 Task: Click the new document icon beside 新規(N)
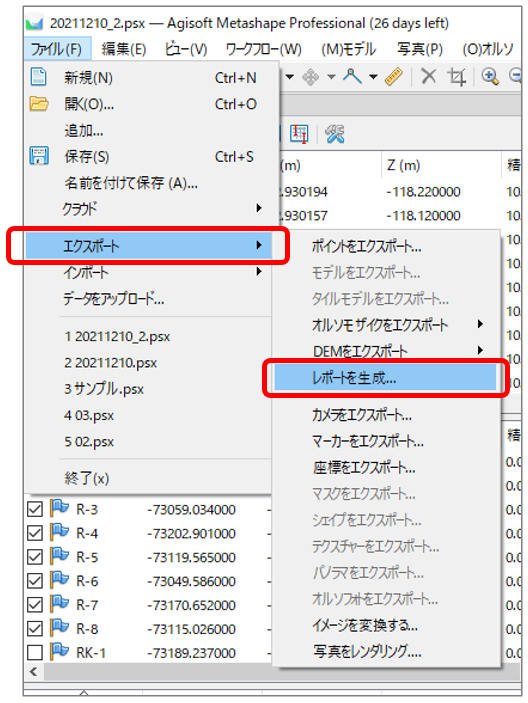pos(39,77)
